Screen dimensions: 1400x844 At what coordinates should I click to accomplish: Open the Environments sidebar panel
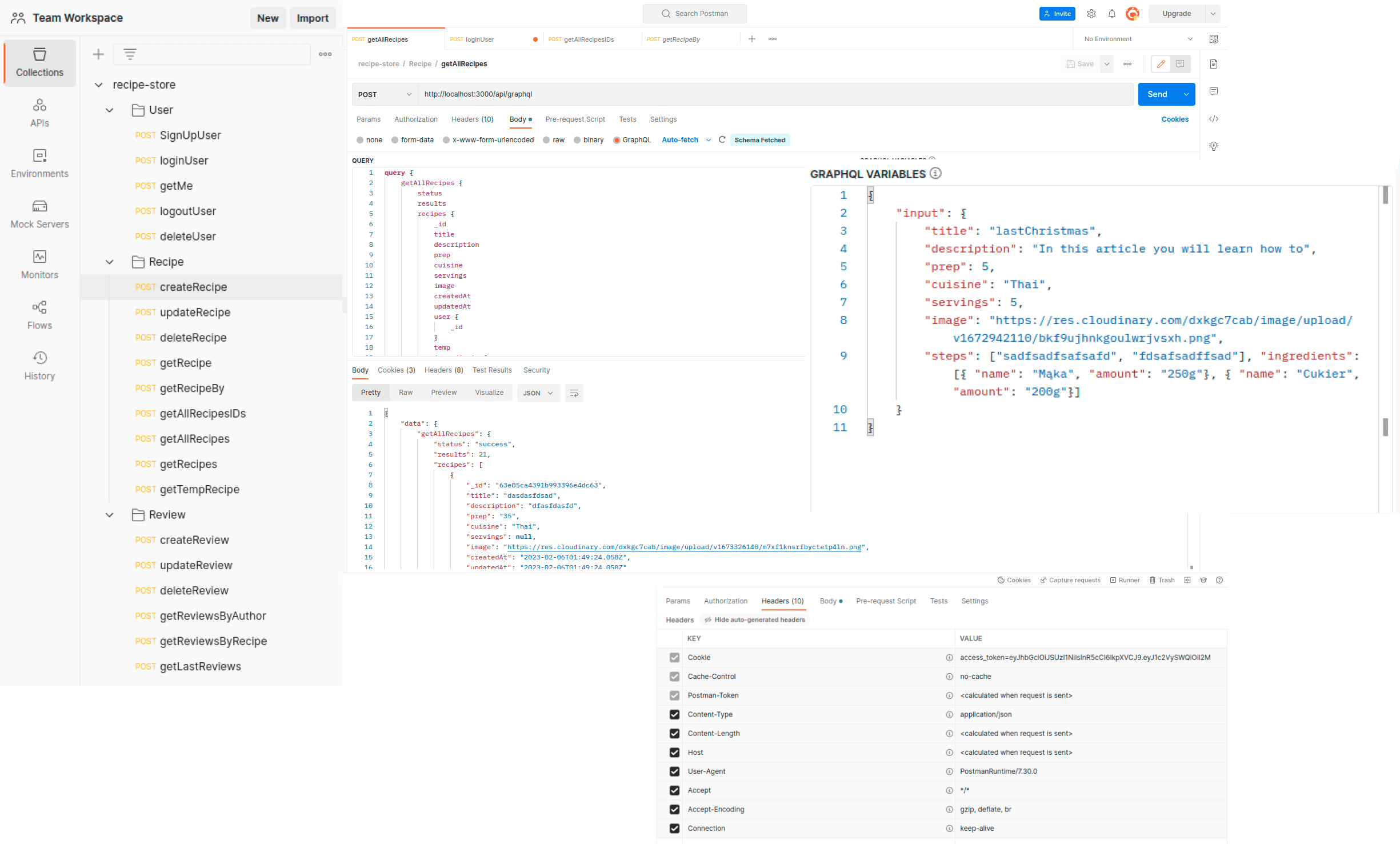(x=39, y=163)
